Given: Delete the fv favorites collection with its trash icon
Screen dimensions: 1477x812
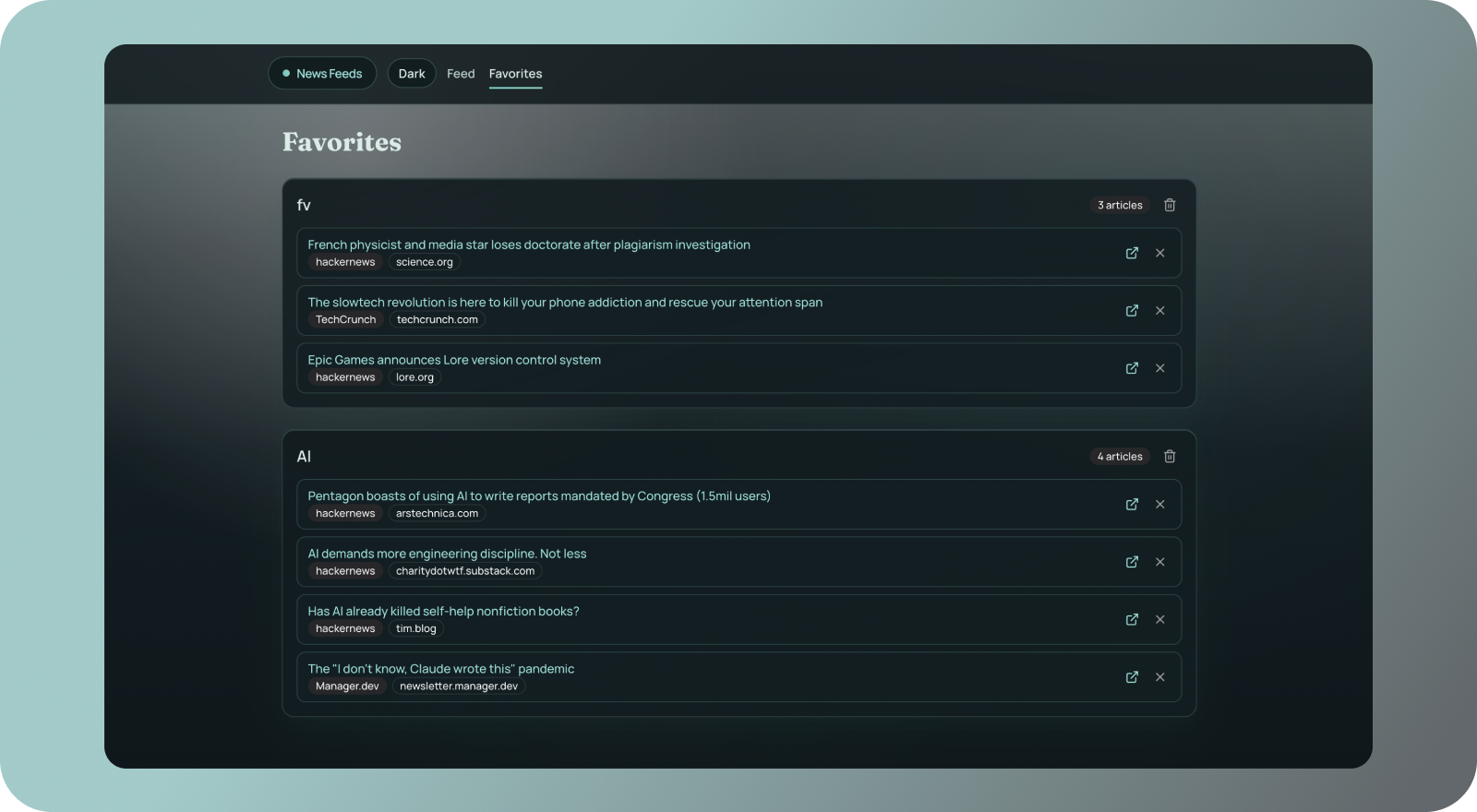Looking at the screenshot, I should (x=1170, y=205).
